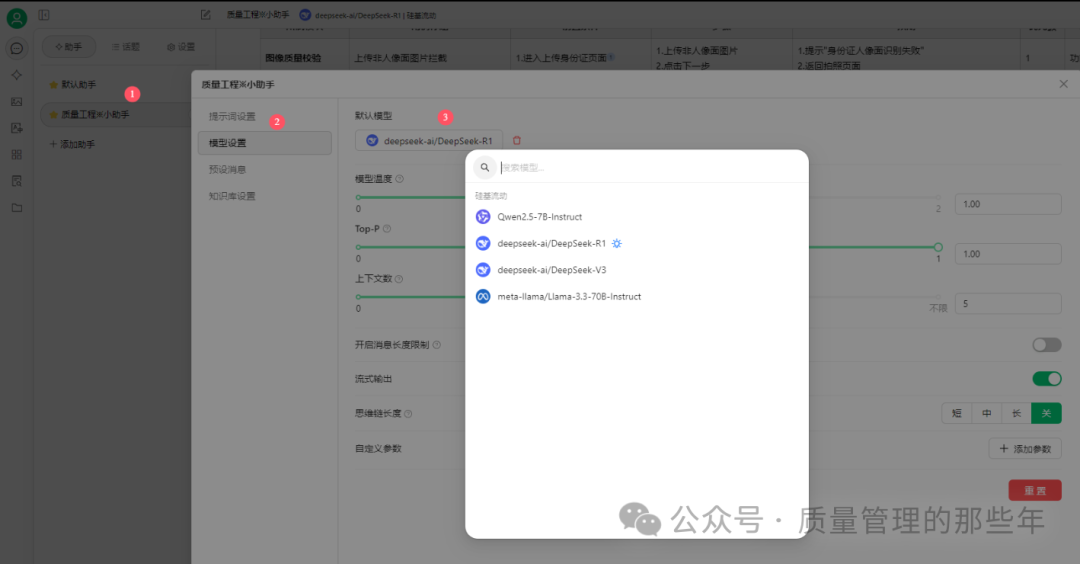The height and width of the screenshot is (564, 1080).
Task: Enable the 开启消息长度限制 switch
Action: [1046, 345]
